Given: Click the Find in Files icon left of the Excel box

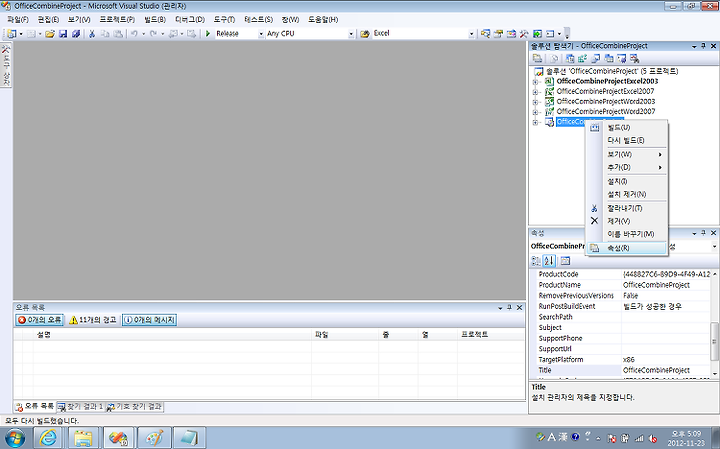Looking at the screenshot, I should click(x=365, y=34).
